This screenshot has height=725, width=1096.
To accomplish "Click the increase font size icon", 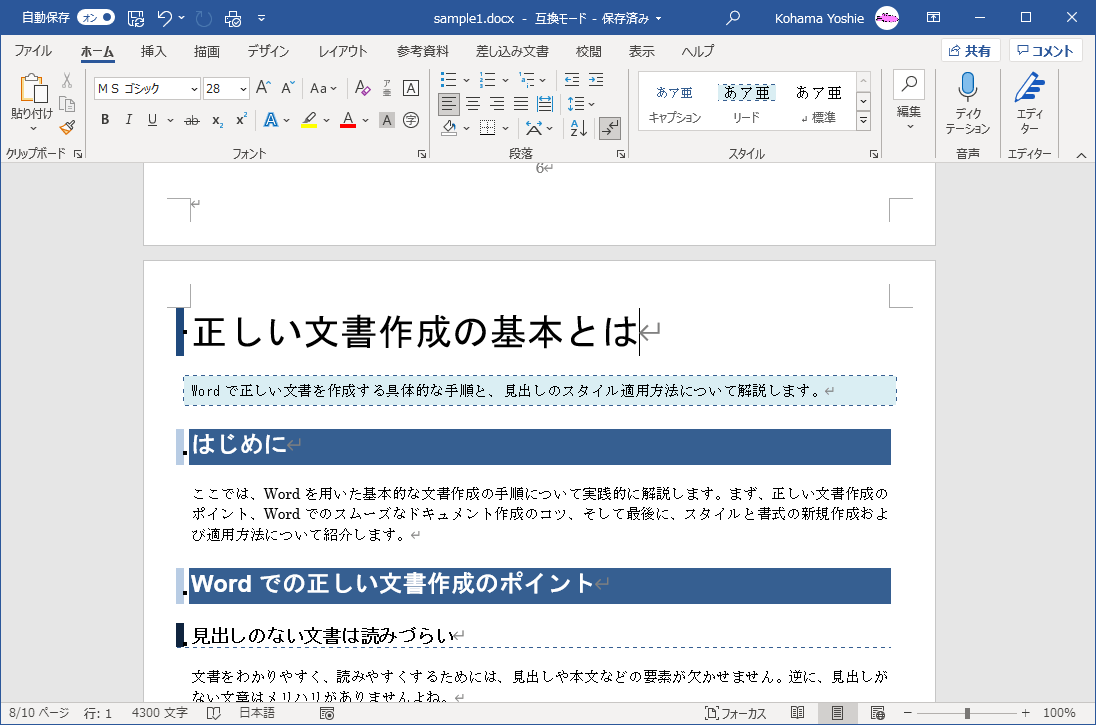I will [x=264, y=87].
